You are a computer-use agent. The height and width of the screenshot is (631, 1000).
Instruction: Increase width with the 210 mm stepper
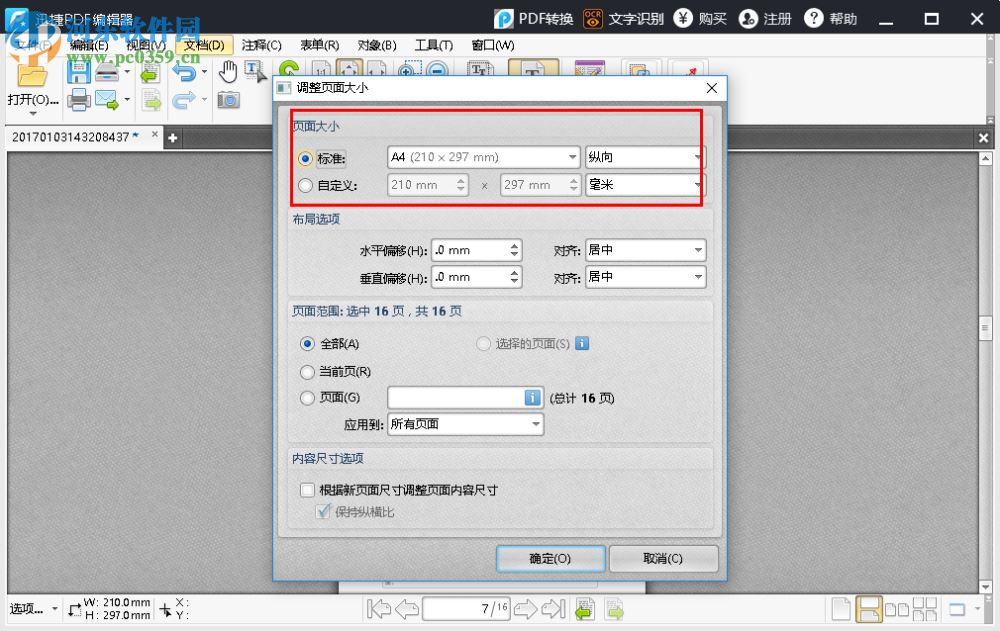[x=461, y=180]
